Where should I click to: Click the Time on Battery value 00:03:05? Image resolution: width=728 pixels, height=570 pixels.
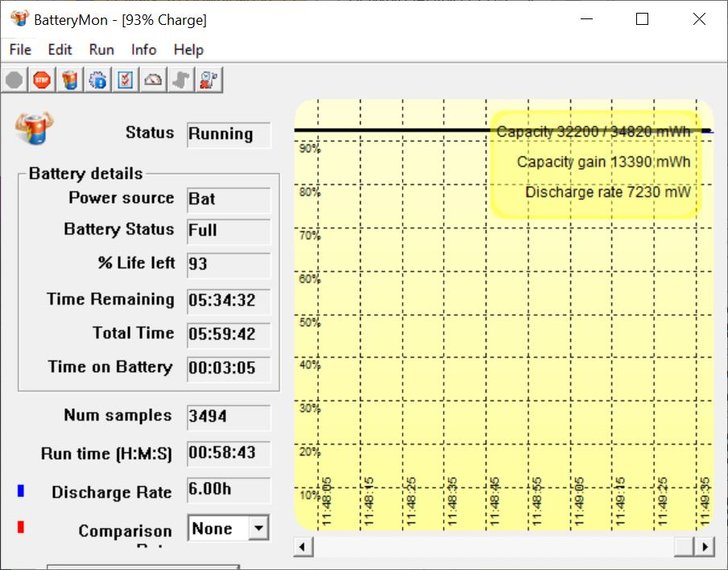pos(222,368)
